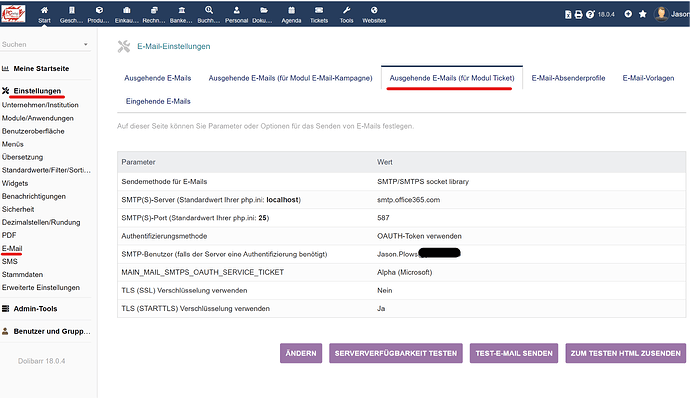Open the Websites globe icon
Screen dimensions: 690x398
coord(374,10)
